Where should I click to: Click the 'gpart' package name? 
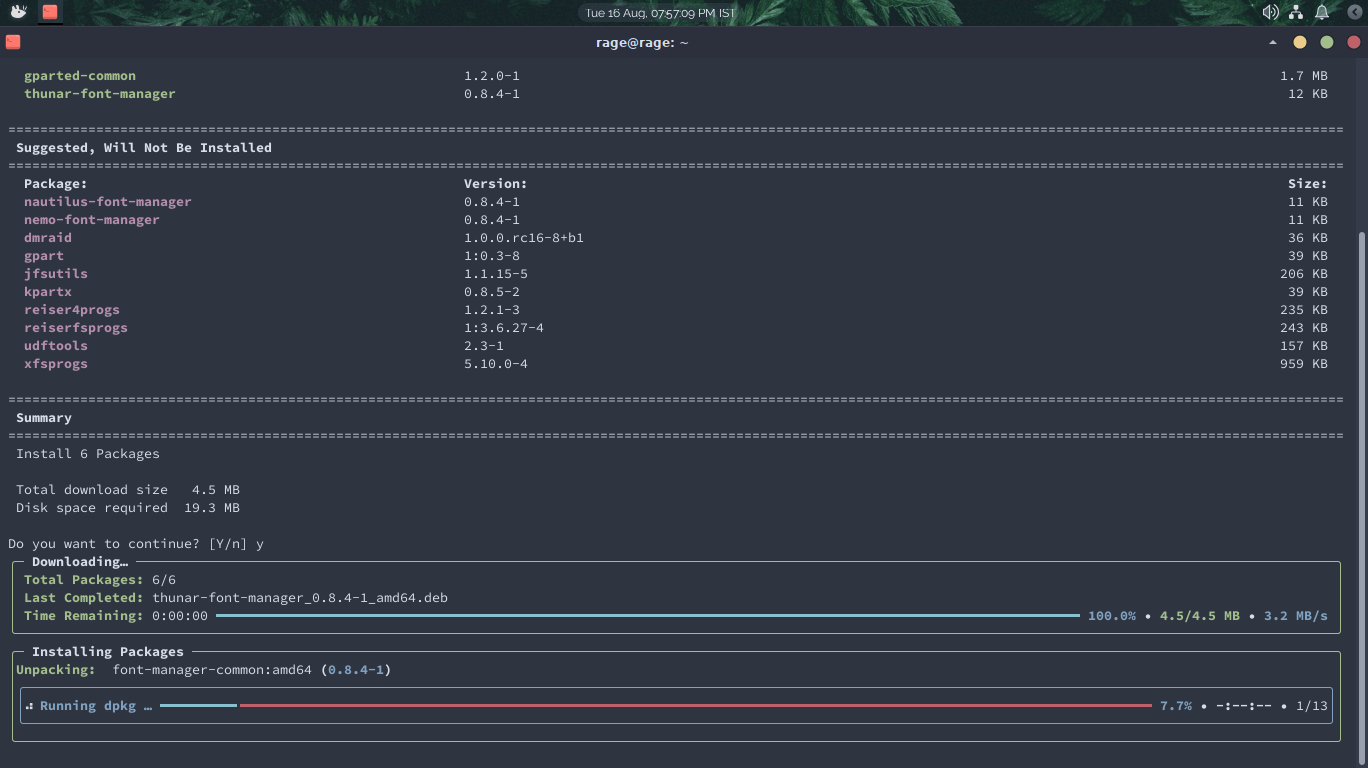[x=44, y=256]
